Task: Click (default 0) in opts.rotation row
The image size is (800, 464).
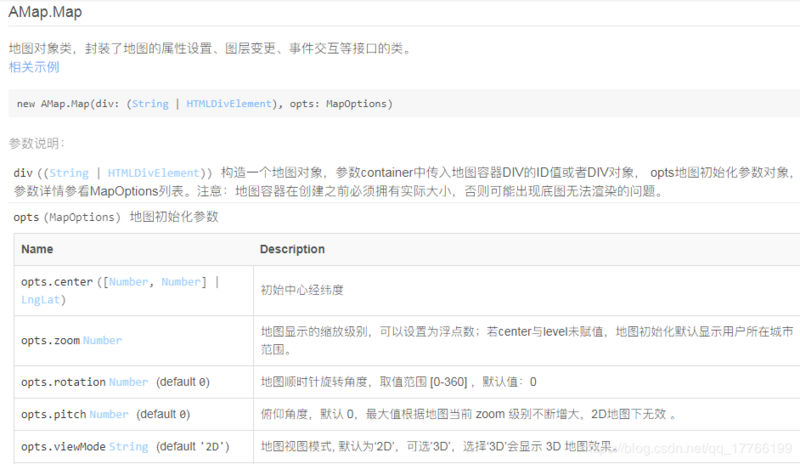Action: pyautogui.click(x=183, y=382)
